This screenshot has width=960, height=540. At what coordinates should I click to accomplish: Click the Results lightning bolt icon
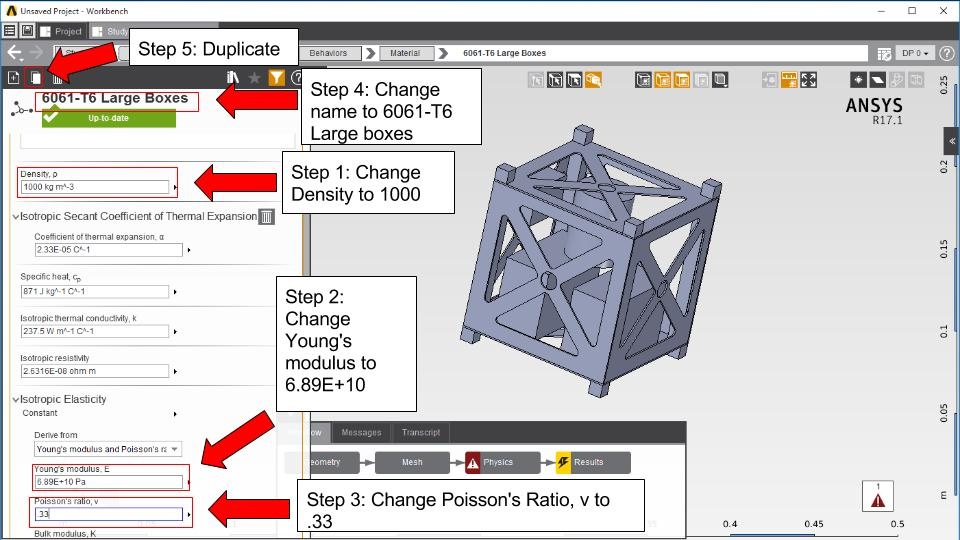coord(563,463)
